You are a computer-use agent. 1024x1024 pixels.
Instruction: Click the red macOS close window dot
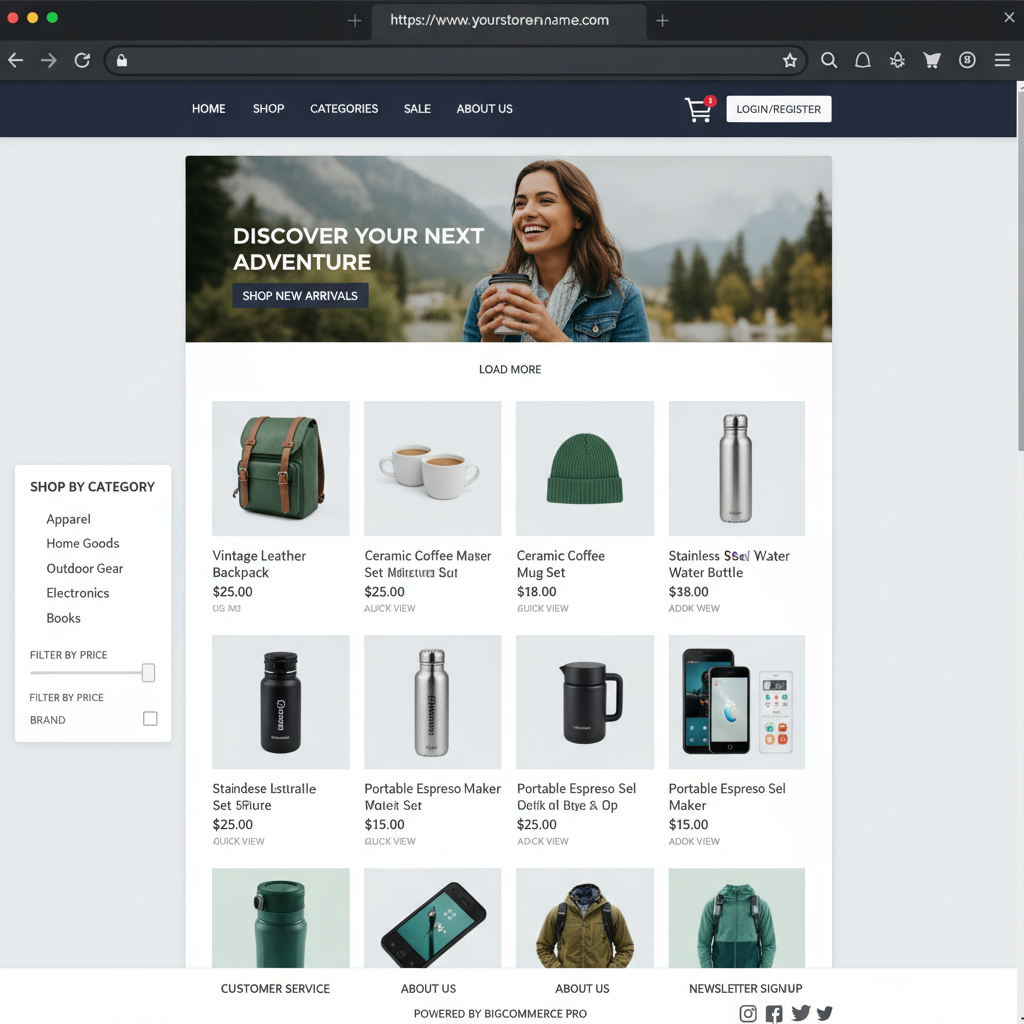click(x=12, y=18)
